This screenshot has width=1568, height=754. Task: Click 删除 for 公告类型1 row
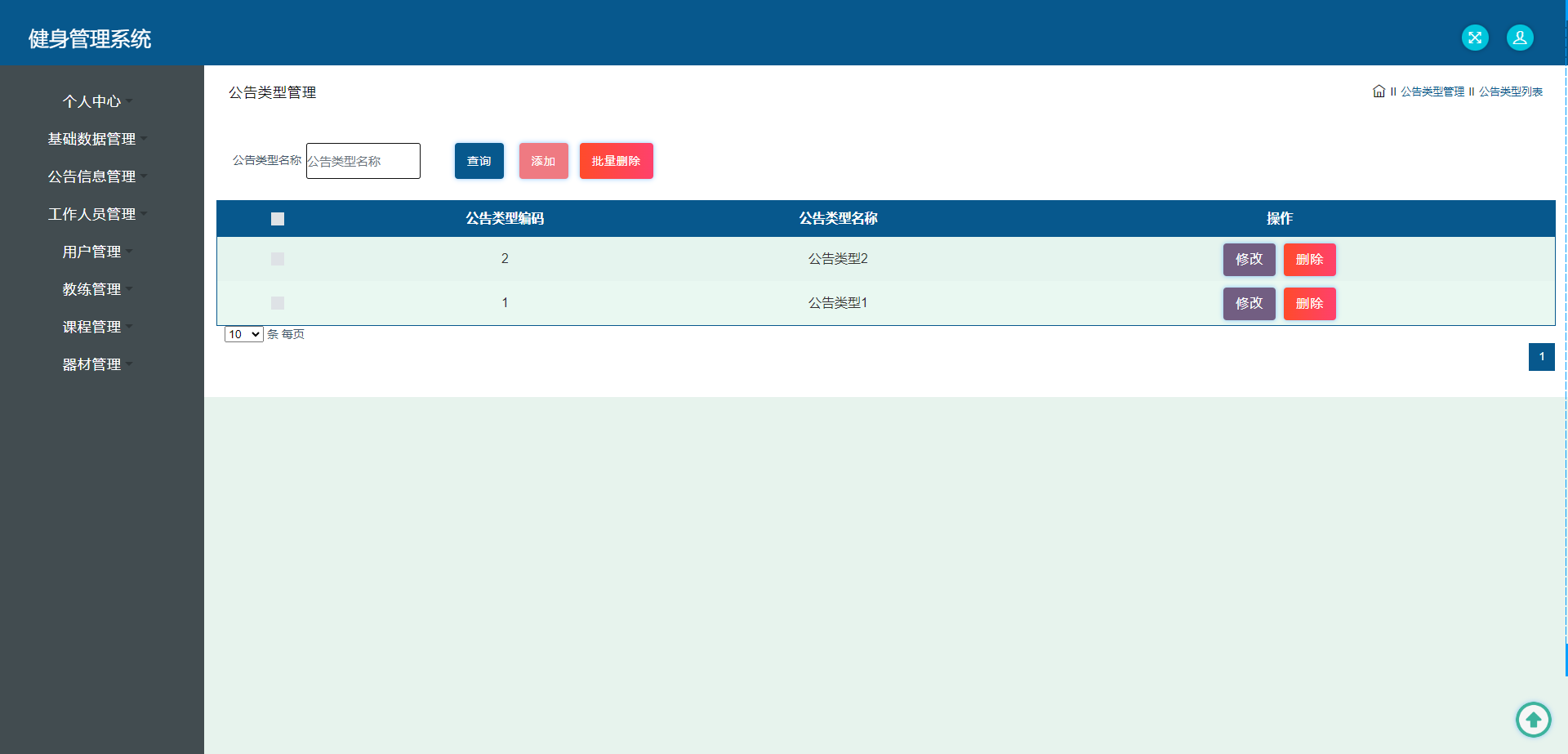click(x=1310, y=304)
